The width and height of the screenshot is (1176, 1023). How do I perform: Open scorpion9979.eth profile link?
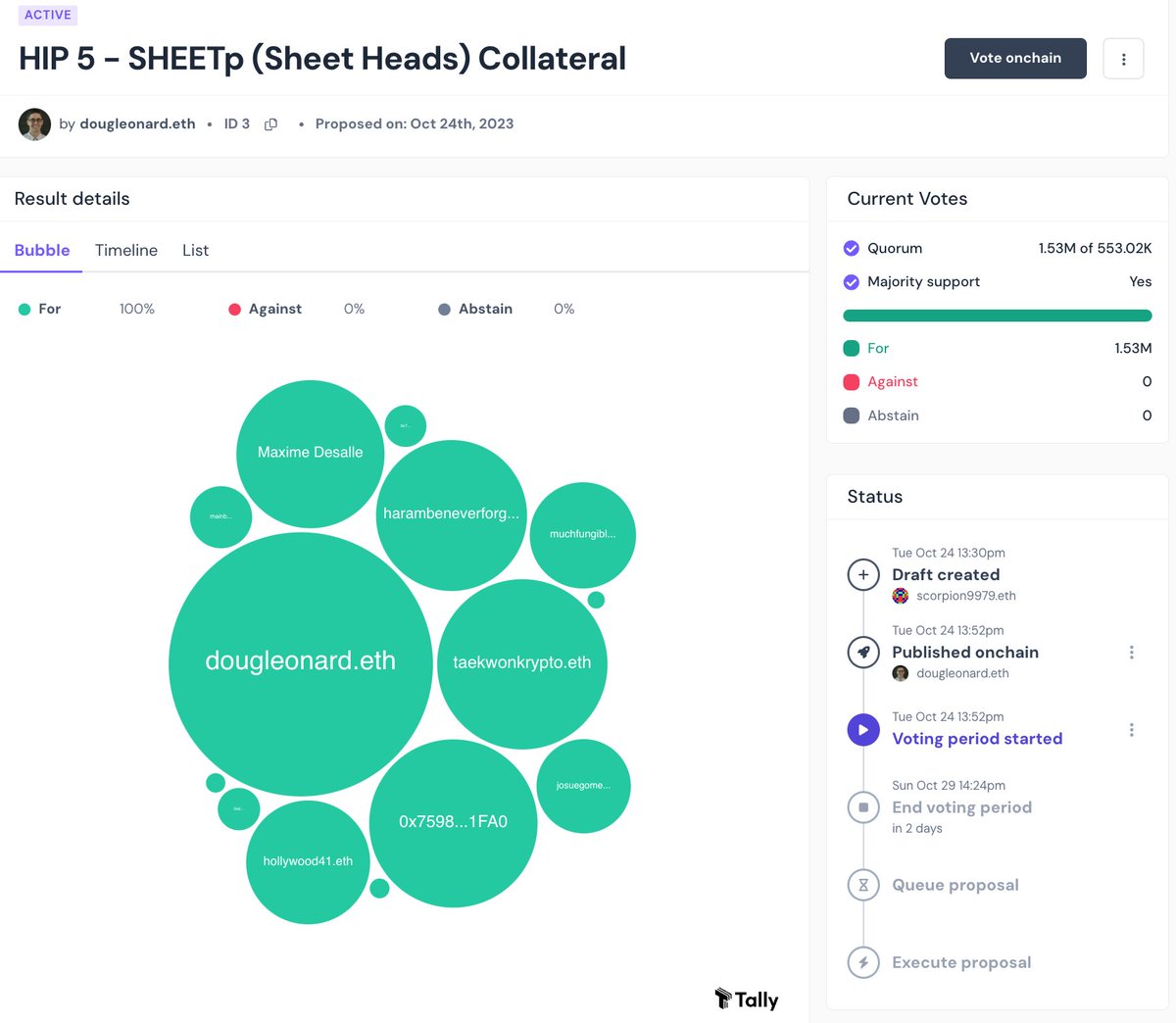(x=966, y=596)
